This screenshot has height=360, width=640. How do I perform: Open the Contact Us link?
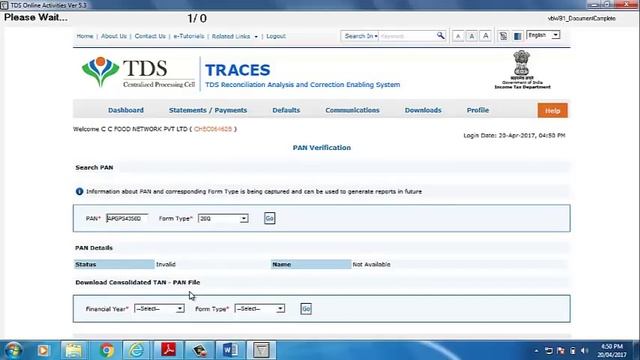coord(150,36)
